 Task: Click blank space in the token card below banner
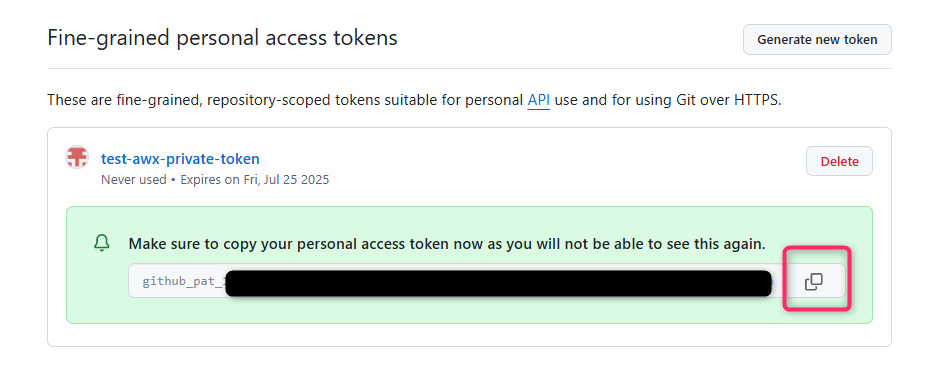(469, 335)
